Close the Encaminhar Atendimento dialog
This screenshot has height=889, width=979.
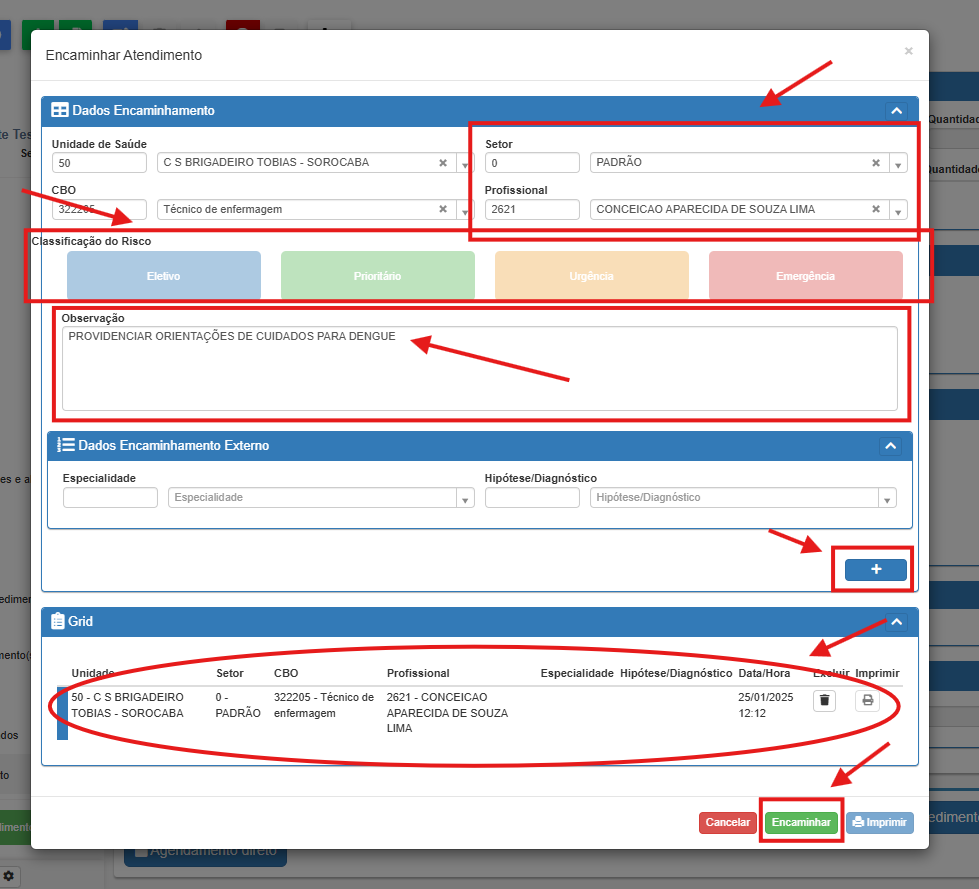pos(908,51)
